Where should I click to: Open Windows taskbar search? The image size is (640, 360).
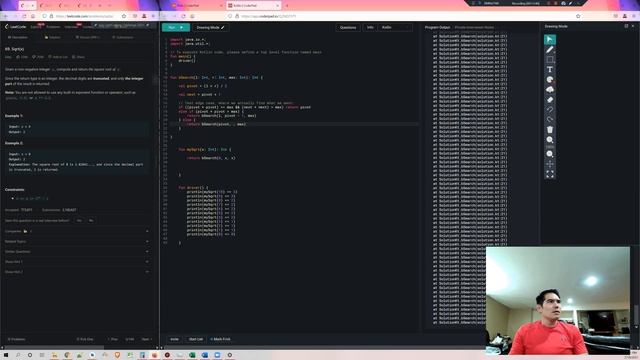click(x=18, y=355)
